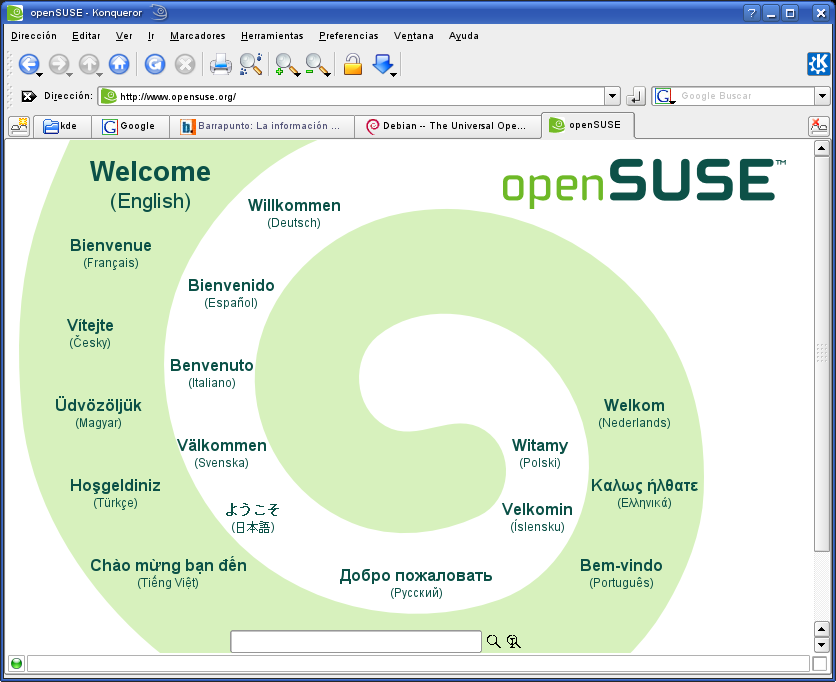Clear the address bar field
The width and height of the screenshot is (836, 682).
[x=29, y=97]
